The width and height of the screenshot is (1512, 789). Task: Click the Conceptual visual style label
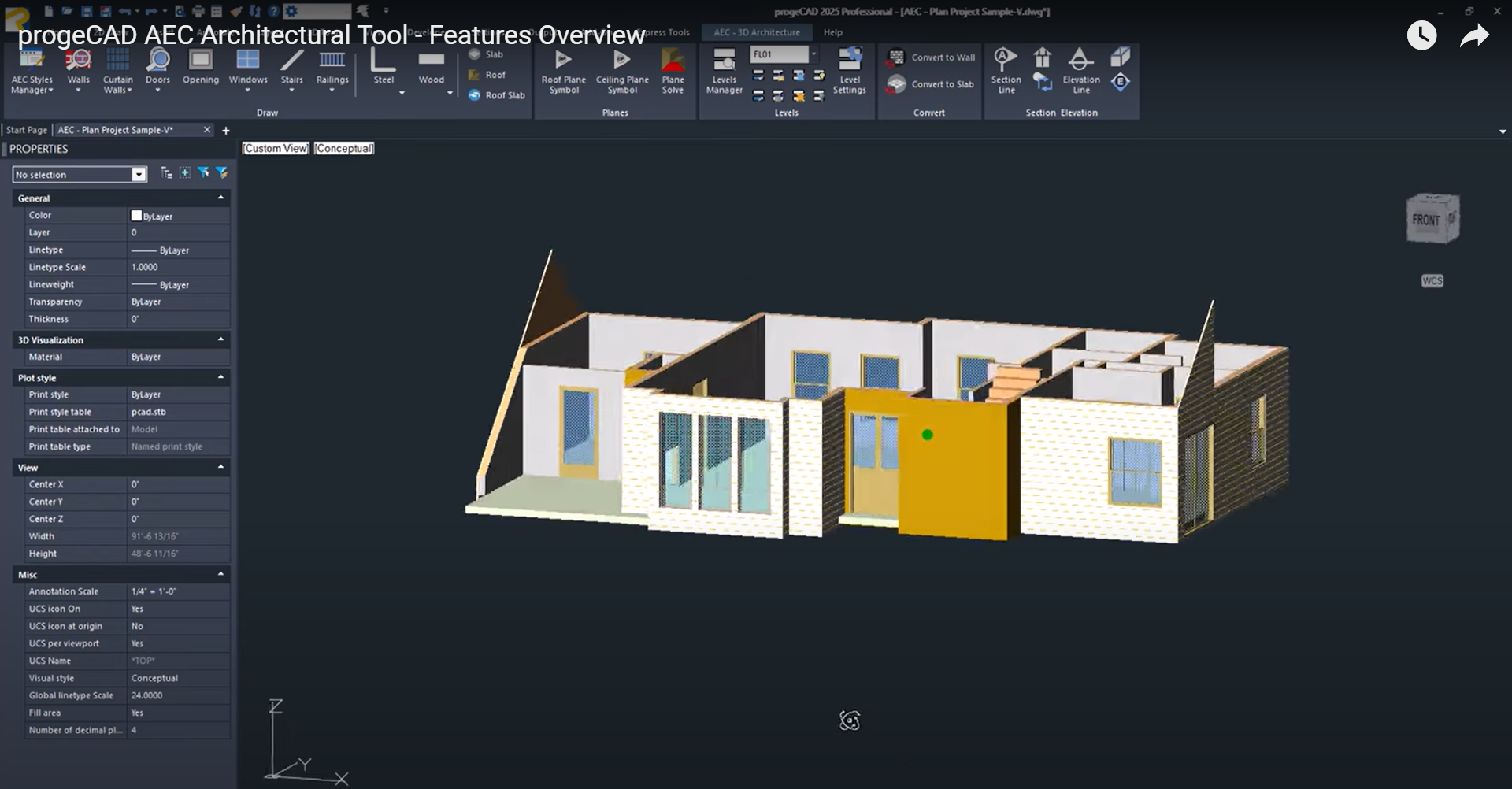tap(344, 148)
